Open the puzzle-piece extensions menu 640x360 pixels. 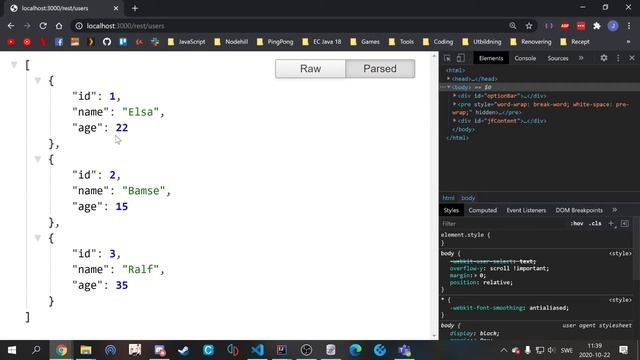click(x=597, y=26)
